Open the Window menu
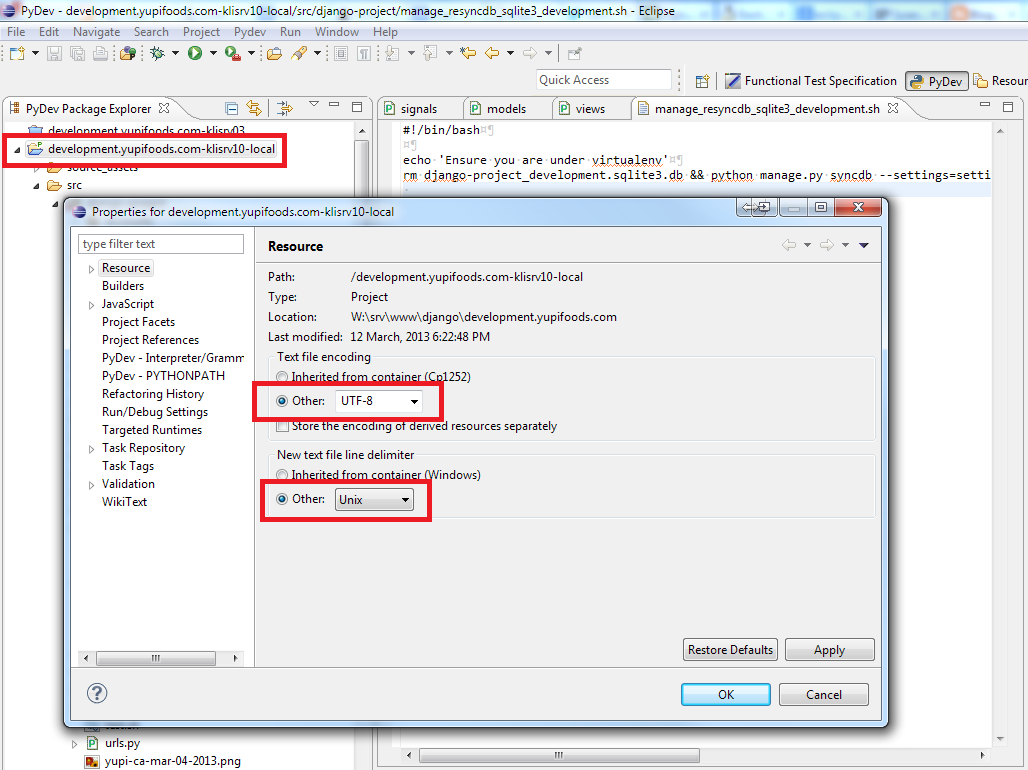Viewport: 1028px width, 770px height. pyautogui.click(x=336, y=31)
